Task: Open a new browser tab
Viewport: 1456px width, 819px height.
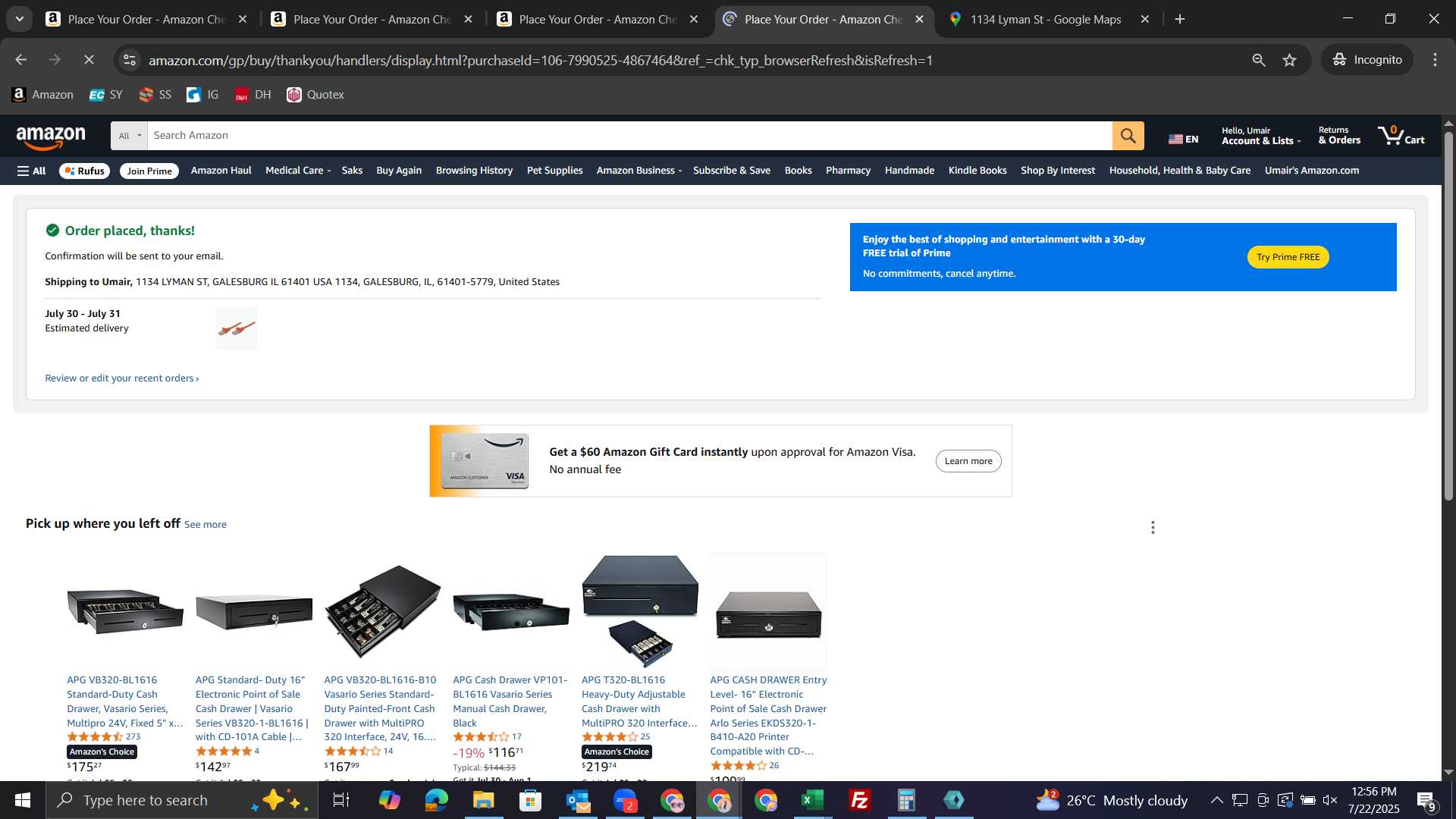Action: pyautogui.click(x=1180, y=19)
